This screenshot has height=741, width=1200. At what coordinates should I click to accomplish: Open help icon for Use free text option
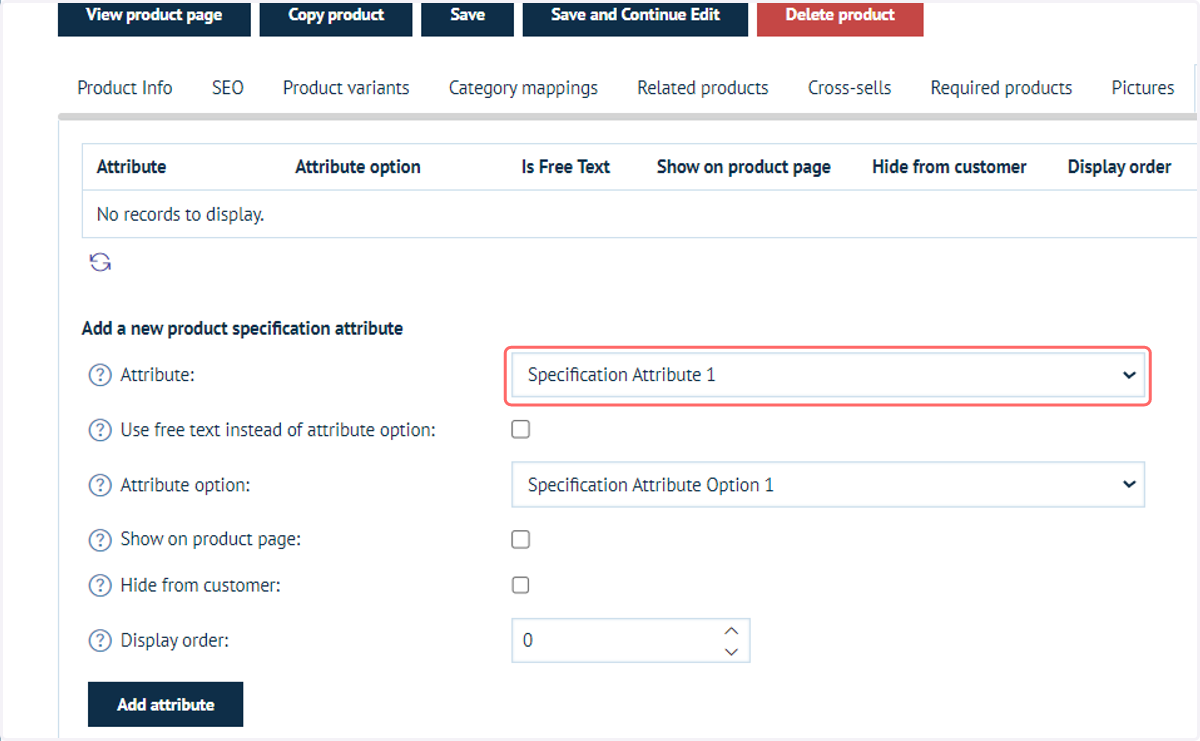pos(100,430)
